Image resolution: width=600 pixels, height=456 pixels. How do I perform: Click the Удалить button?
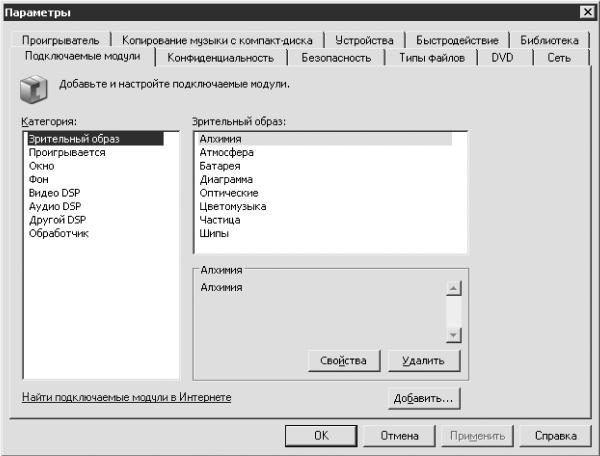click(x=423, y=360)
